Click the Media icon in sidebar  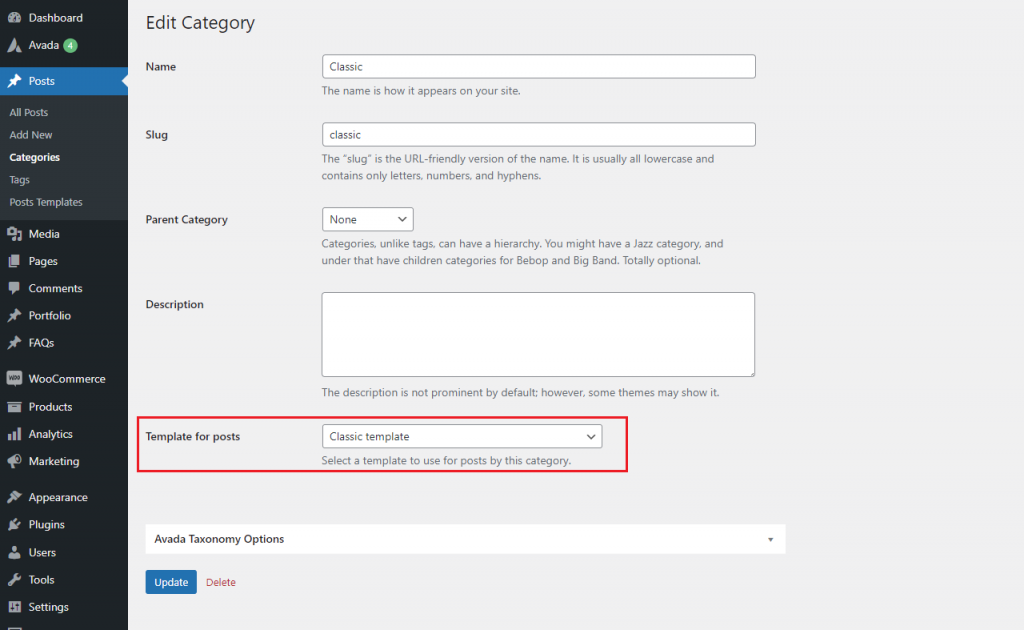pos(14,234)
